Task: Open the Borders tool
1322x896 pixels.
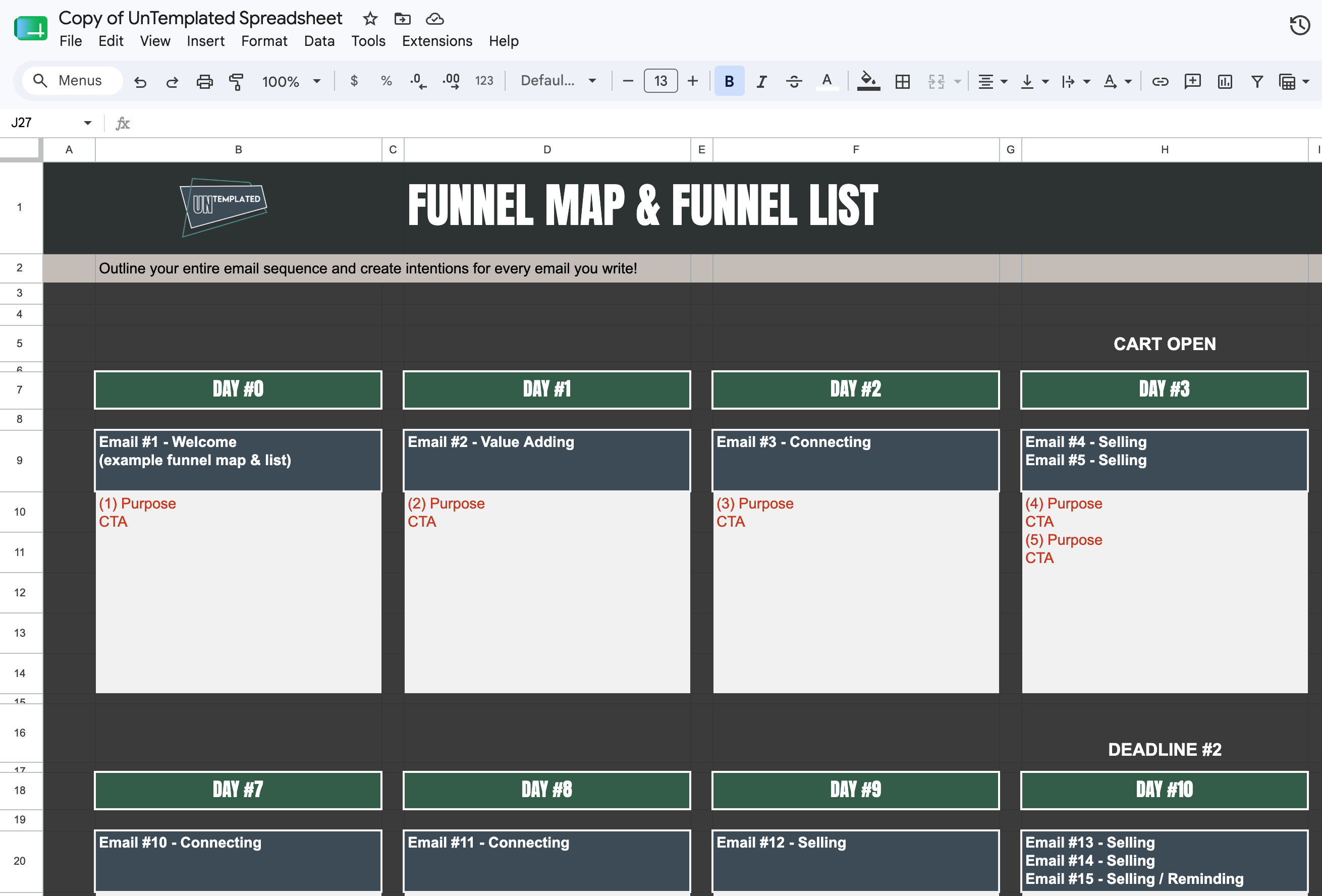Action: pos(902,81)
